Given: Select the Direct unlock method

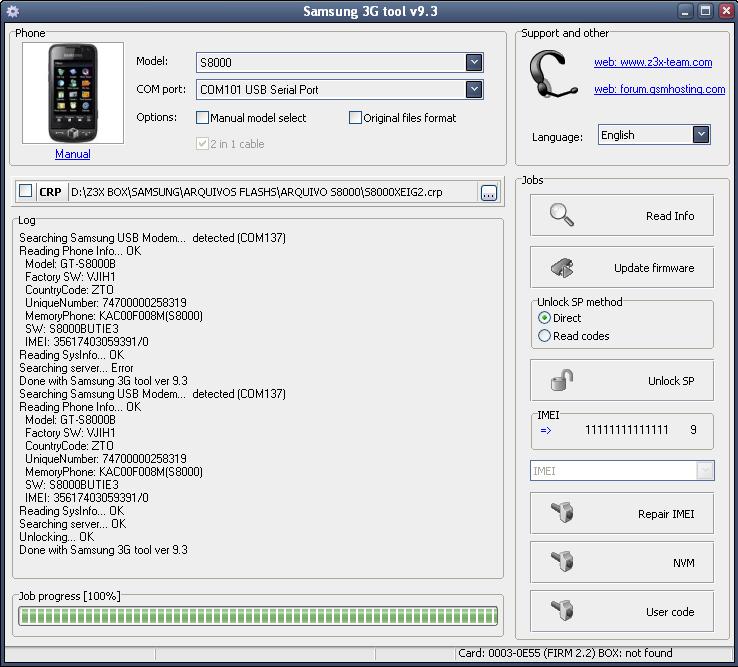Looking at the screenshot, I should 544,318.
